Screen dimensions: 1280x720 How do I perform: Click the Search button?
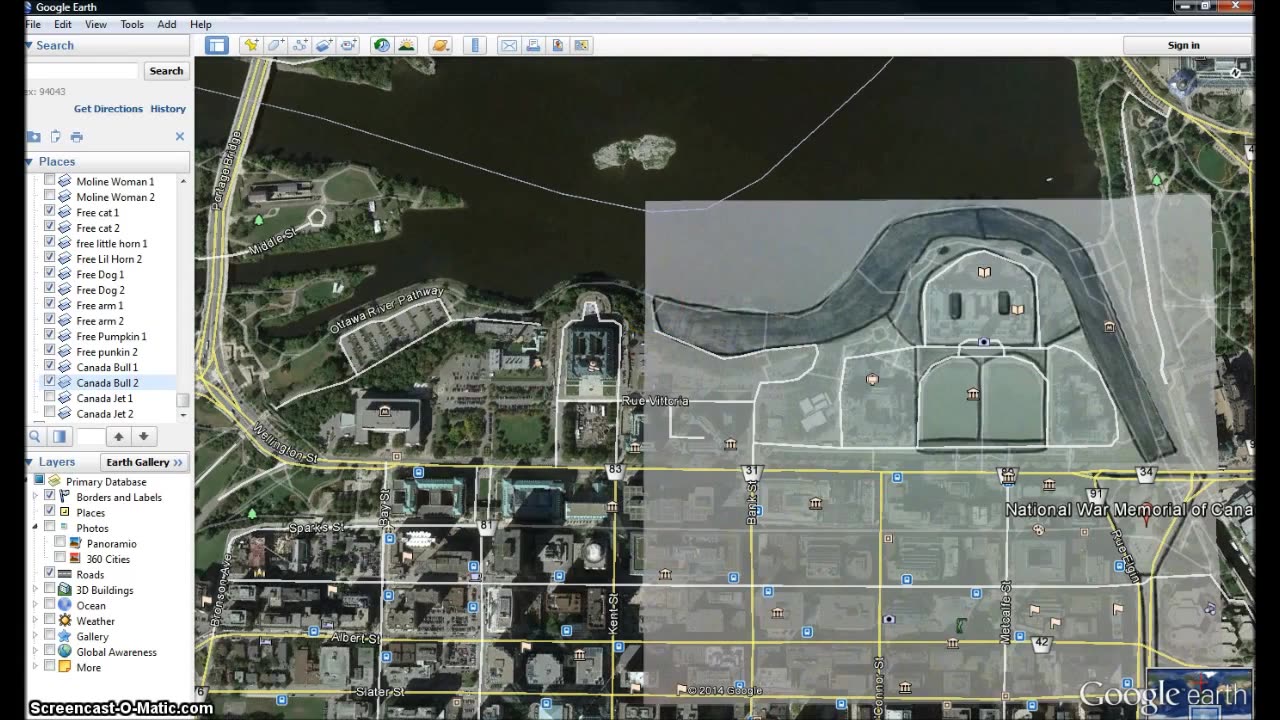166,71
